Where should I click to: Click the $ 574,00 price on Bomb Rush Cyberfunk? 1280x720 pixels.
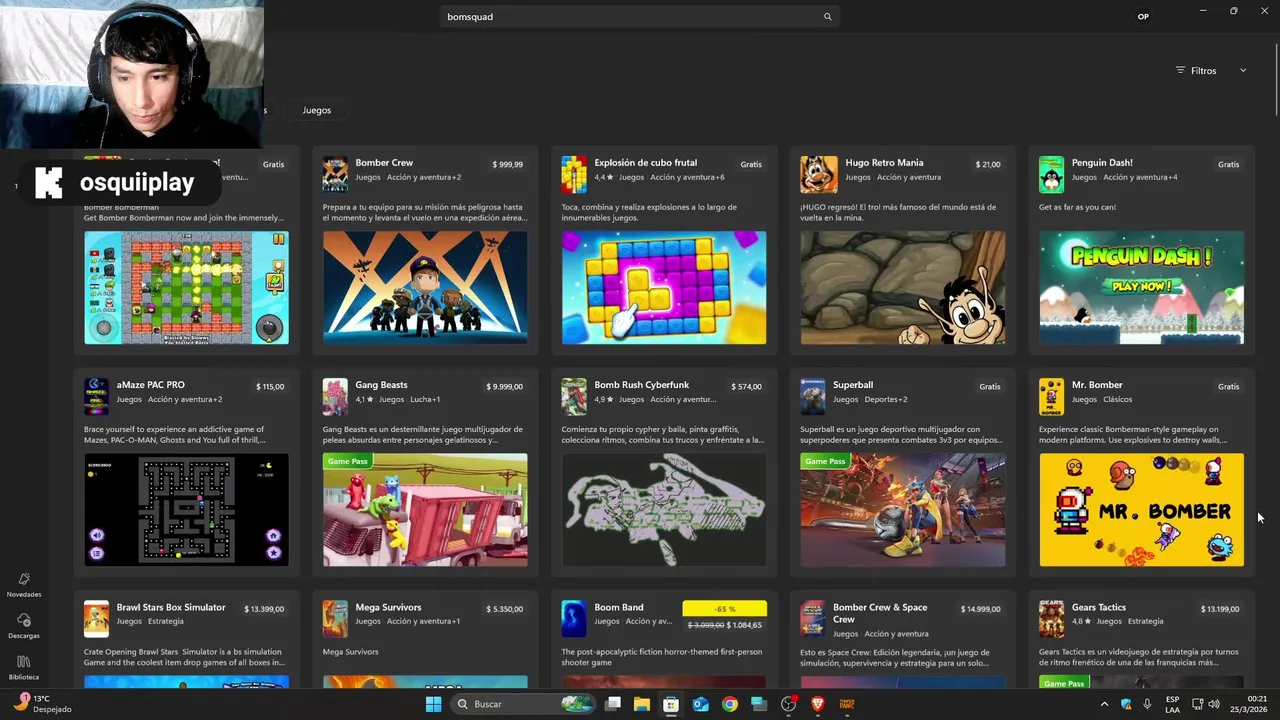pos(747,387)
